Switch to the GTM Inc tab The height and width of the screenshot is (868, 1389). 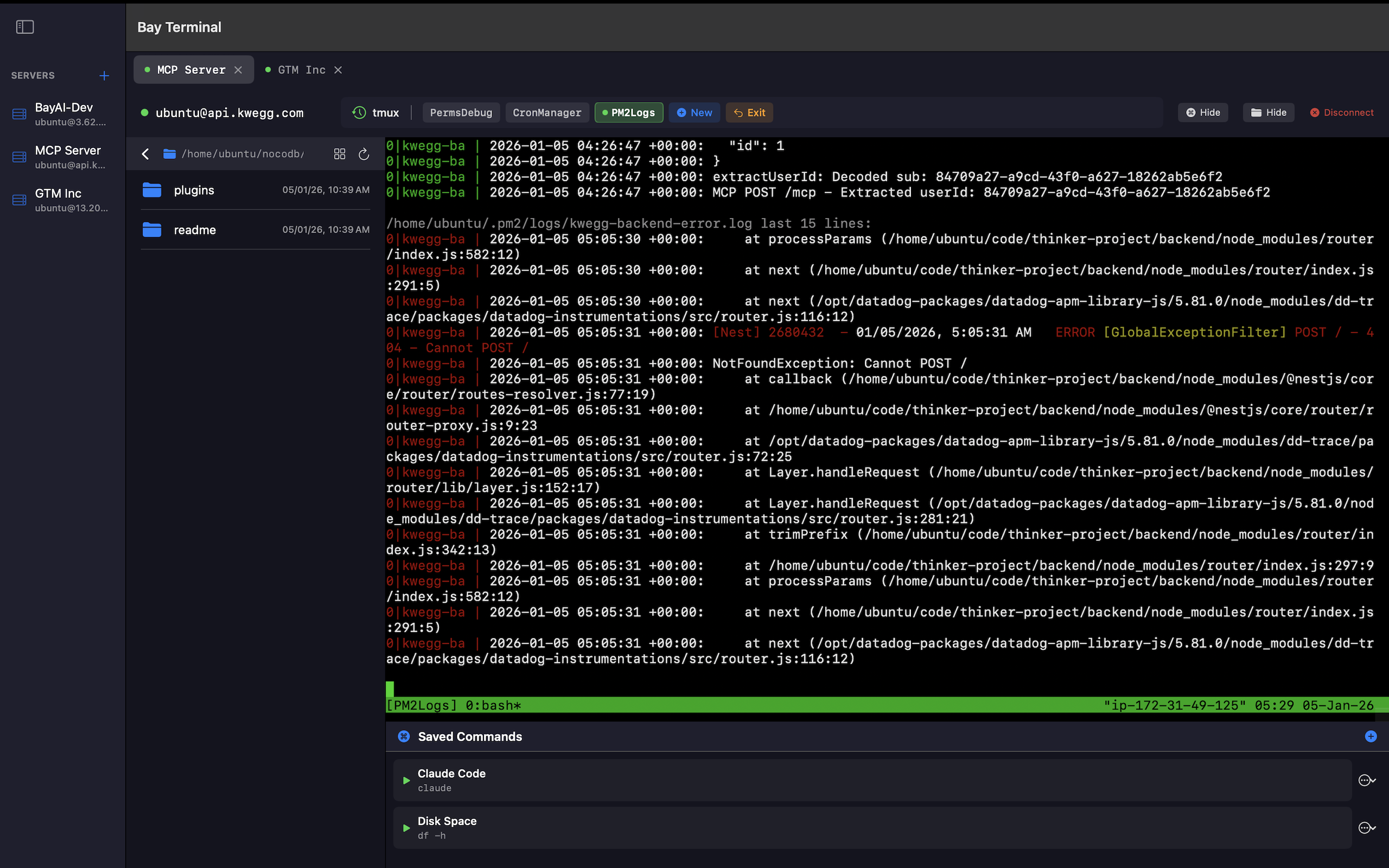coord(301,69)
